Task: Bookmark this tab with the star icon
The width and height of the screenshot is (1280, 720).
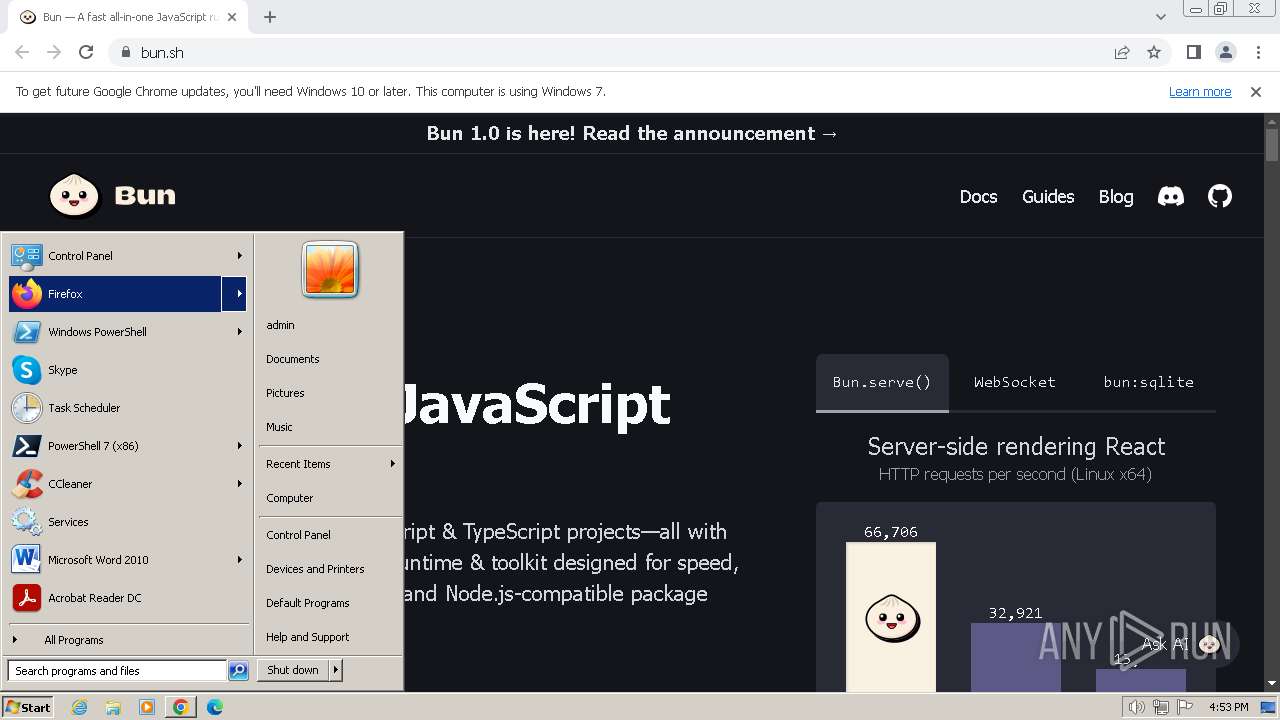Action: [1154, 52]
